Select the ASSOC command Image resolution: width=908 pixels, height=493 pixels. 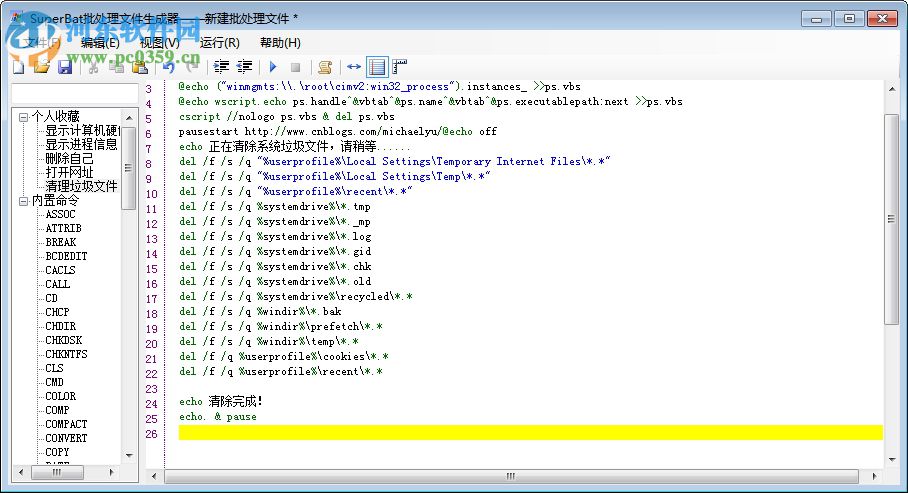60,214
